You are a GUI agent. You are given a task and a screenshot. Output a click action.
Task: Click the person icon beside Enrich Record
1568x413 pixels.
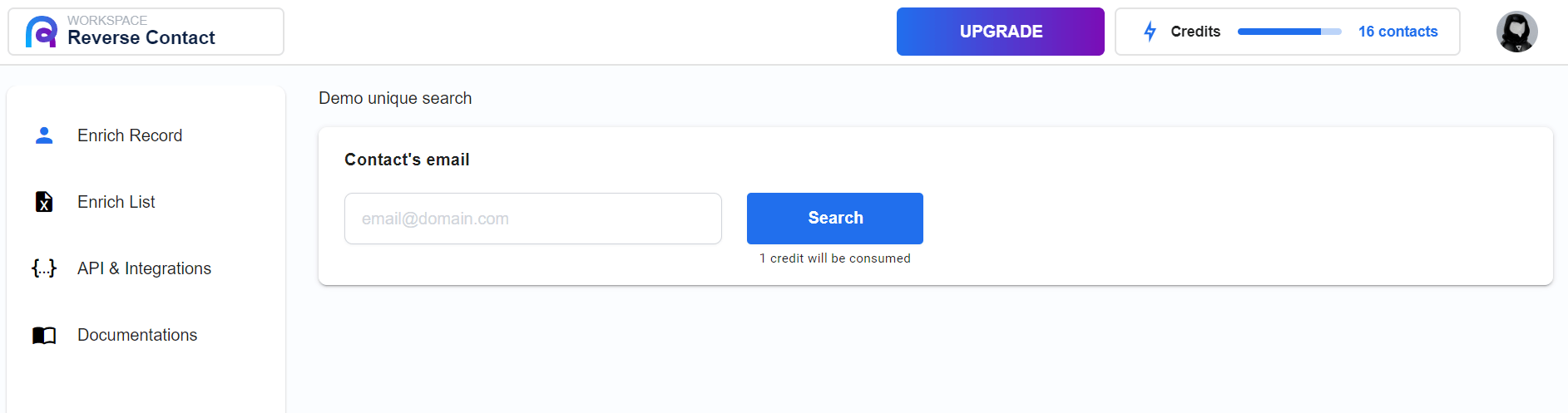pyautogui.click(x=44, y=135)
